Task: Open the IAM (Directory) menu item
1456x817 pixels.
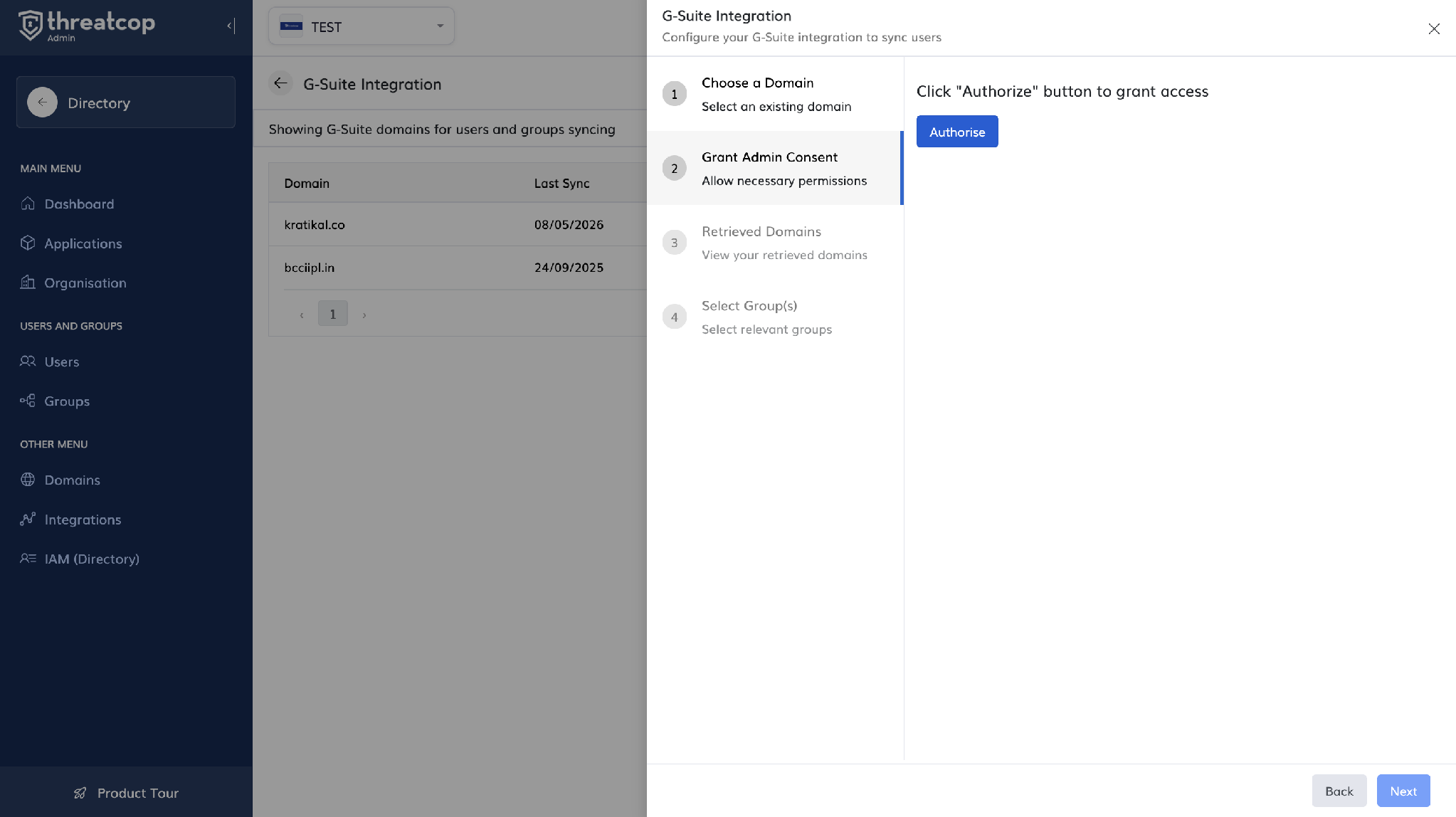Action: 92,559
